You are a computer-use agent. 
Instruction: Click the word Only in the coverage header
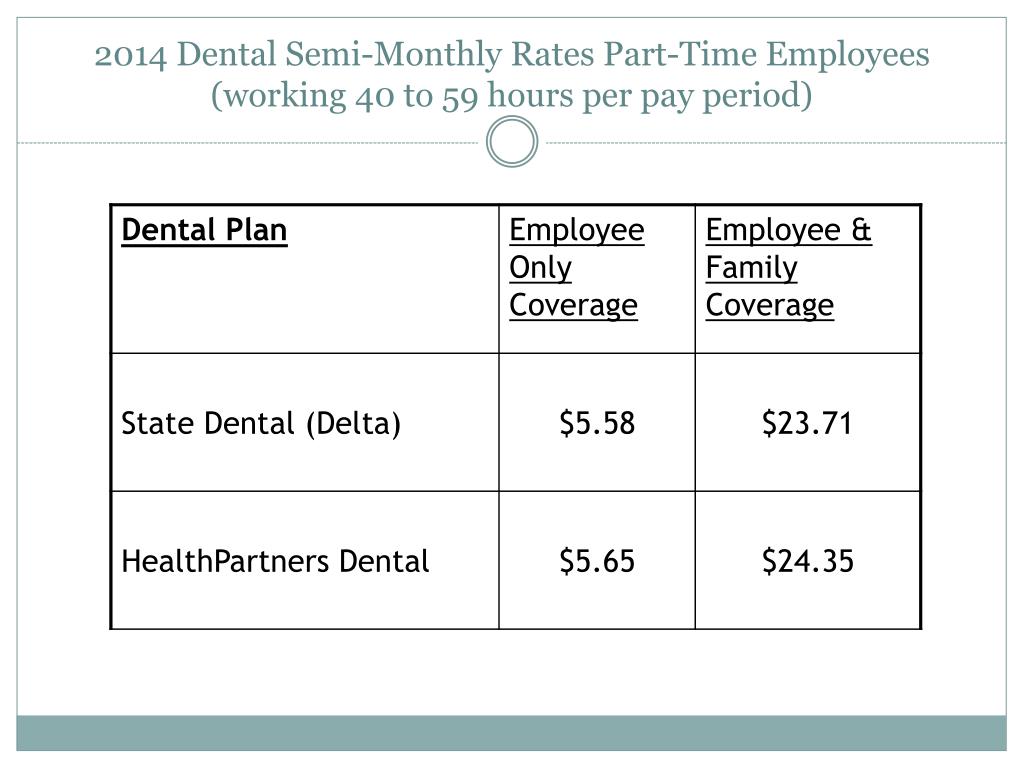pos(540,268)
